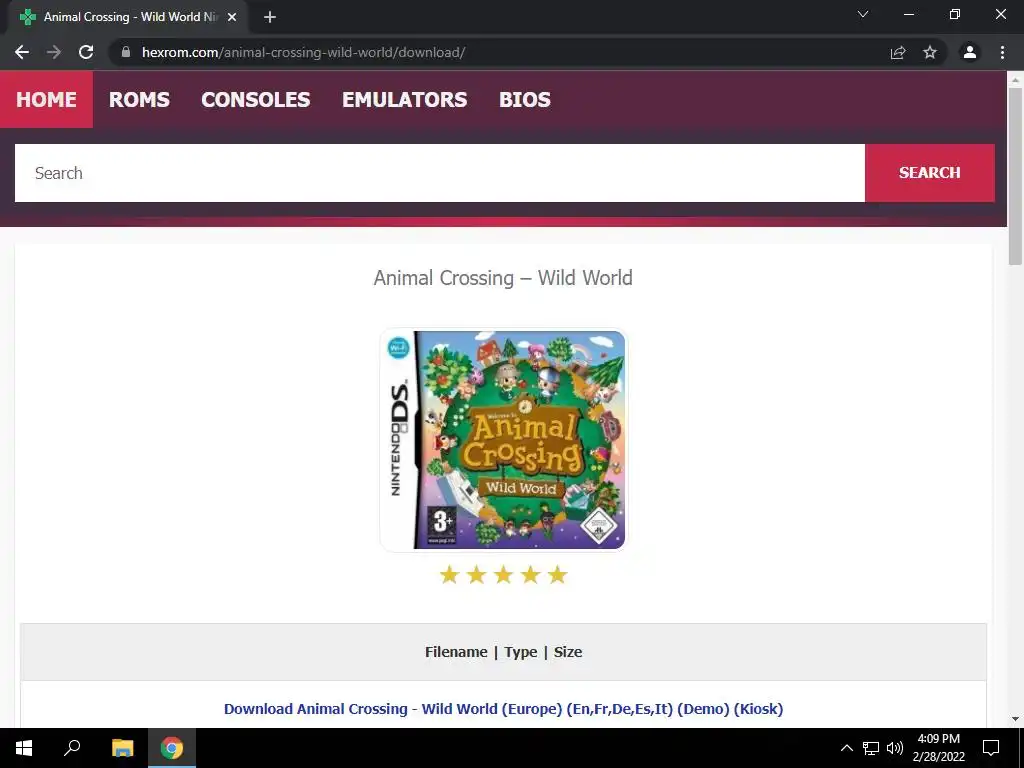Open EMULATORS navigation item
The width and height of the screenshot is (1024, 768).
click(x=404, y=99)
